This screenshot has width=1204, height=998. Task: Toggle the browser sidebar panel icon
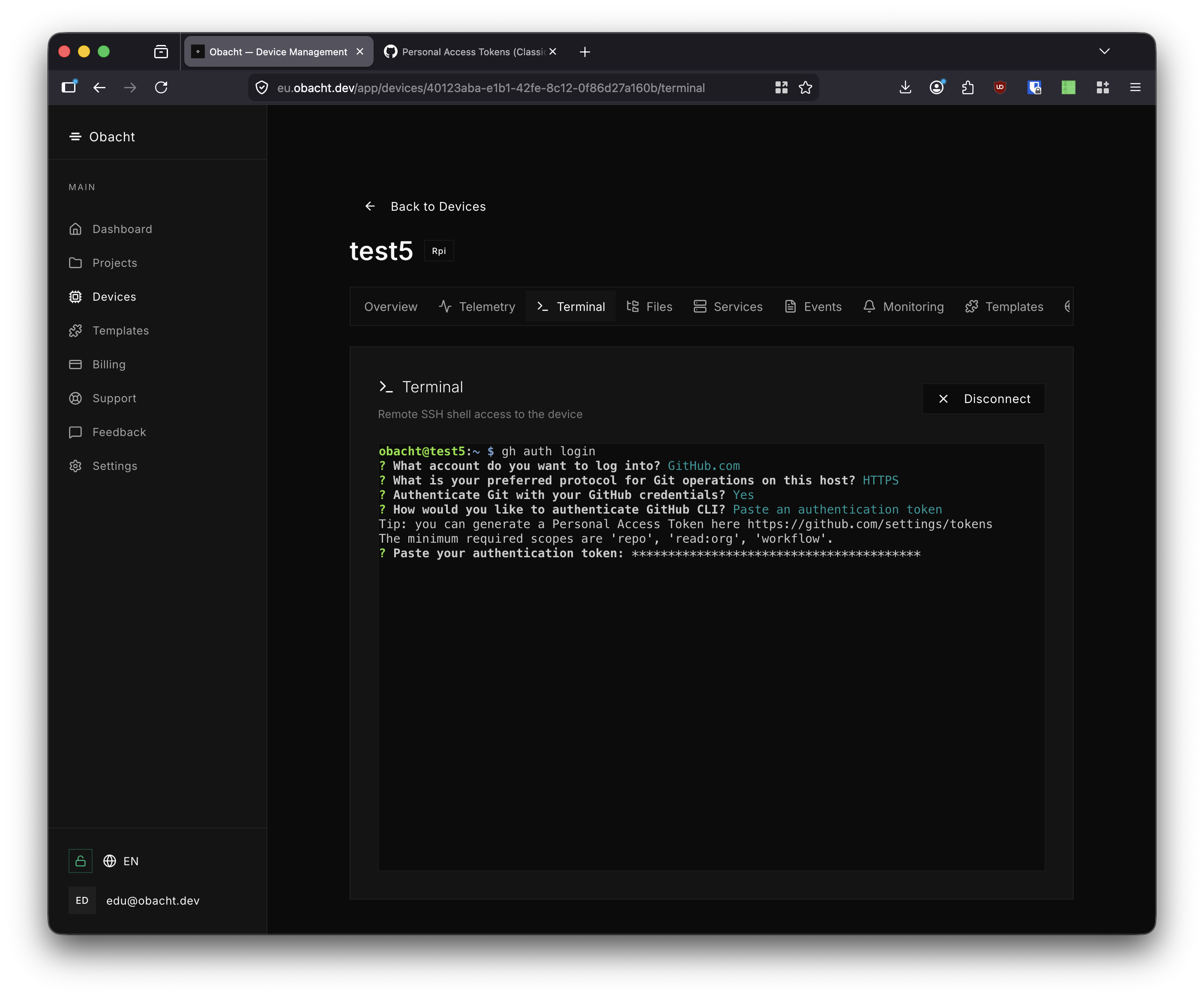pos(69,87)
